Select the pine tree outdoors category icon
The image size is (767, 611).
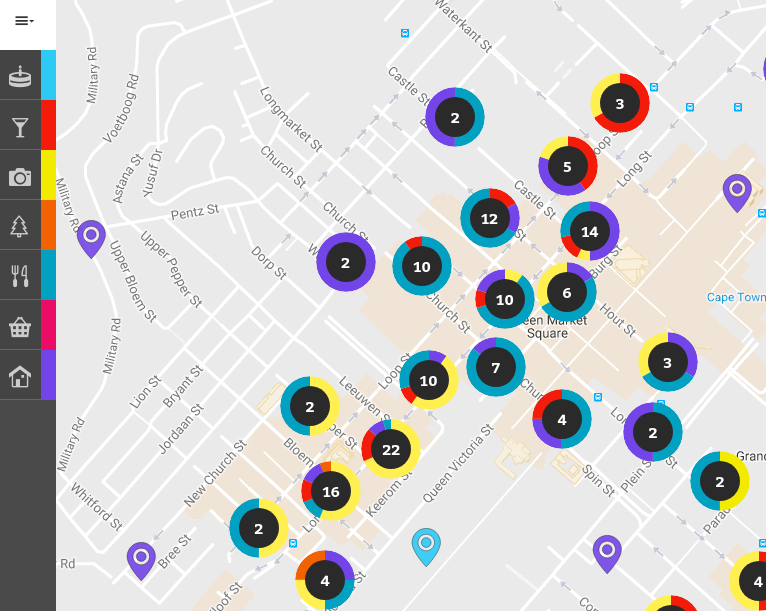(x=20, y=226)
